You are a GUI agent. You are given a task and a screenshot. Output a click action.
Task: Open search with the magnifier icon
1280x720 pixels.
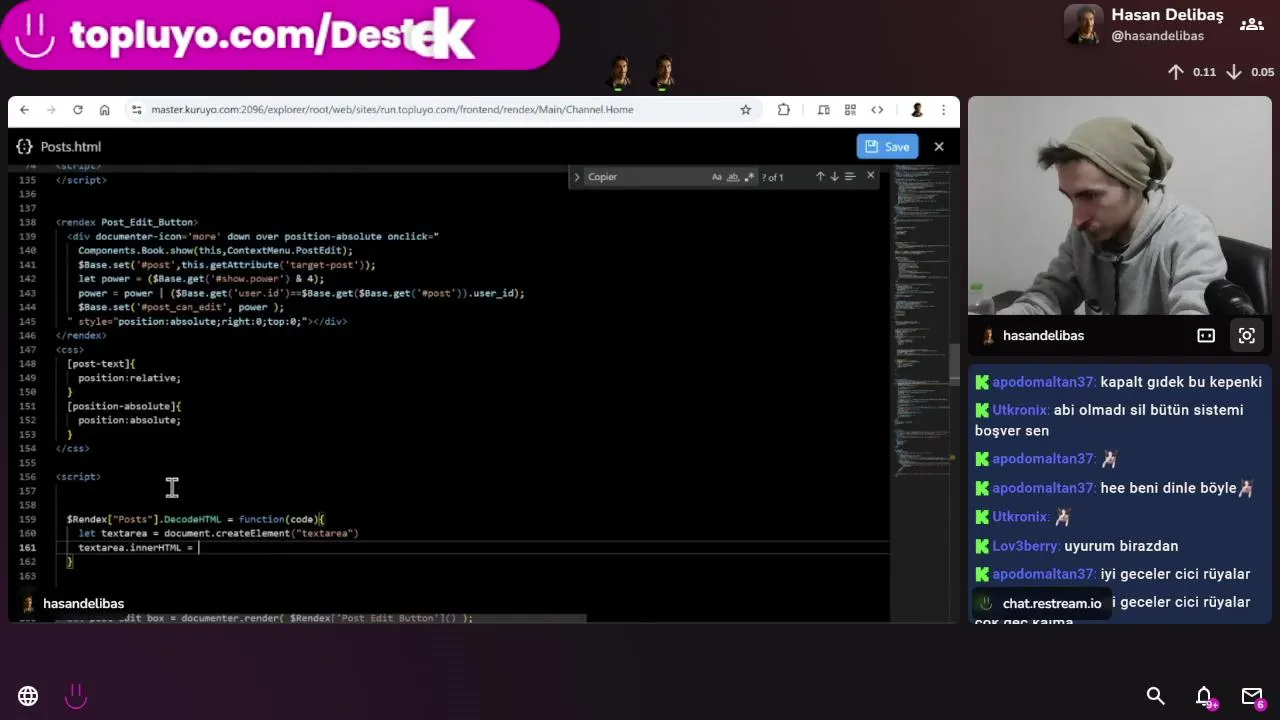pyautogui.click(x=1155, y=696)
